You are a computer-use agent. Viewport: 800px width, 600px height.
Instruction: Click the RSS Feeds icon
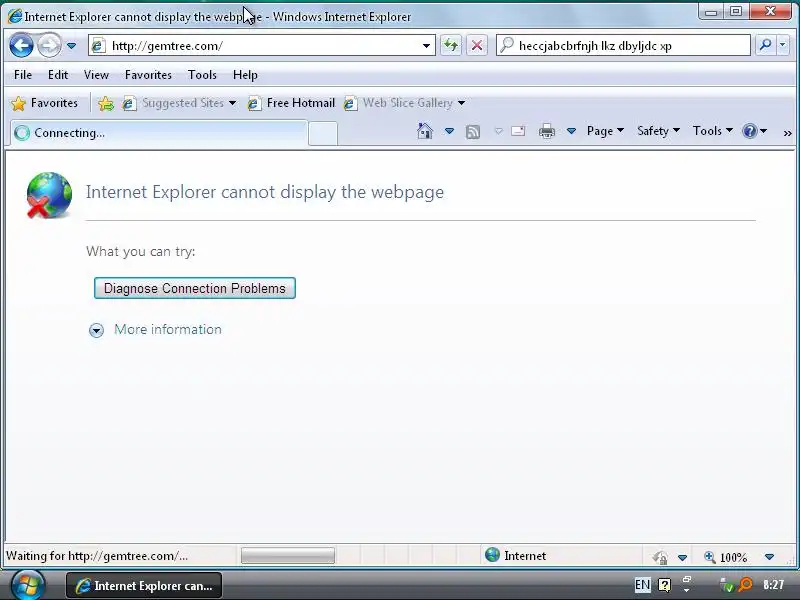473,132
